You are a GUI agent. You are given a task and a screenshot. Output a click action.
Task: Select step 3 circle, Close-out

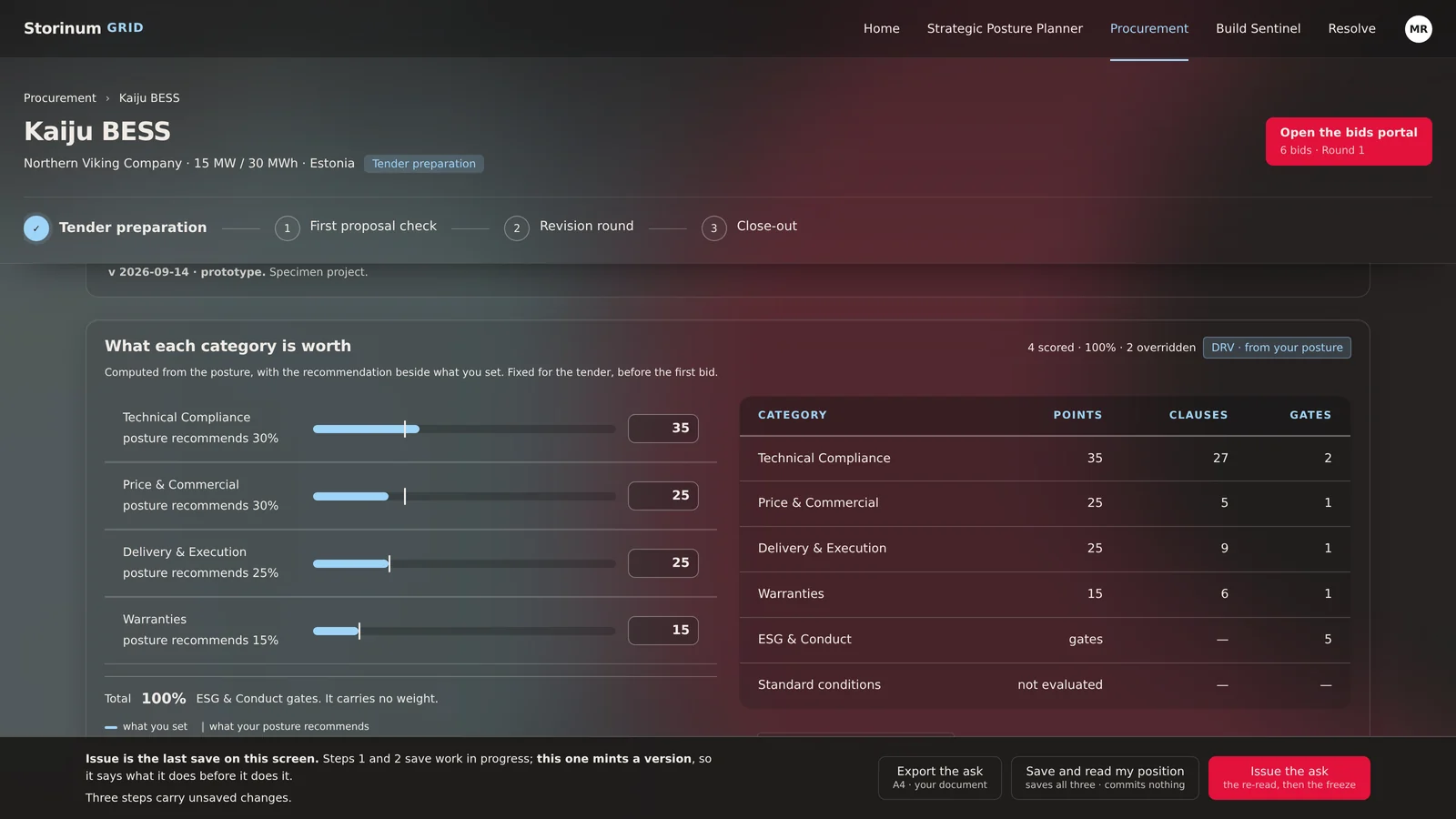714,227
